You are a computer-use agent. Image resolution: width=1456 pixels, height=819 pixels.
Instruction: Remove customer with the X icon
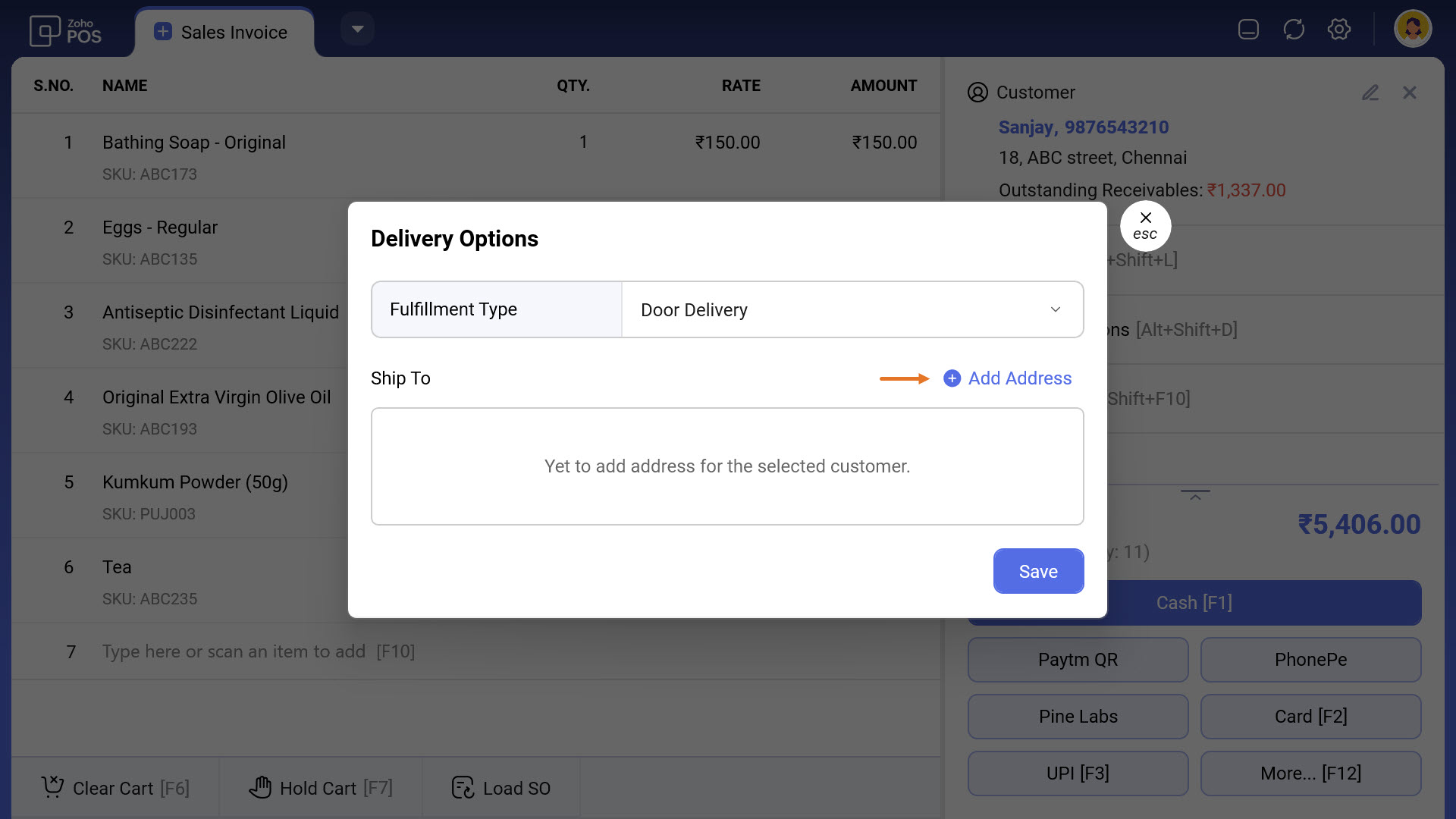(x=1410, y=93)
